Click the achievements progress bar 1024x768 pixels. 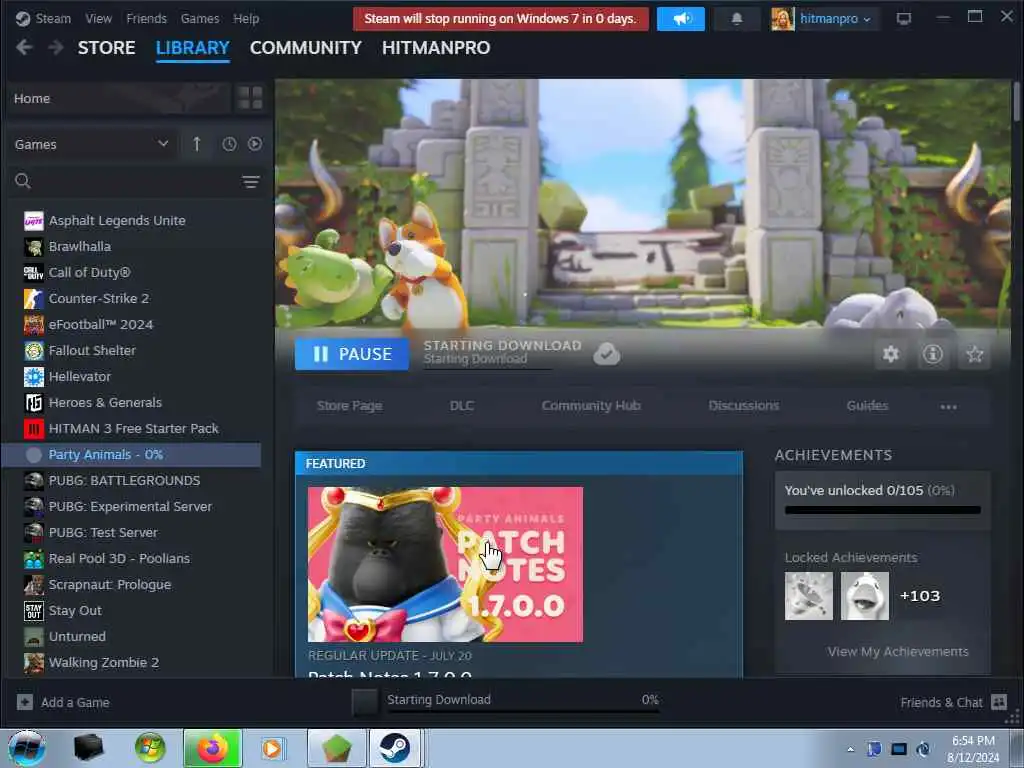[x=882, y=510]
